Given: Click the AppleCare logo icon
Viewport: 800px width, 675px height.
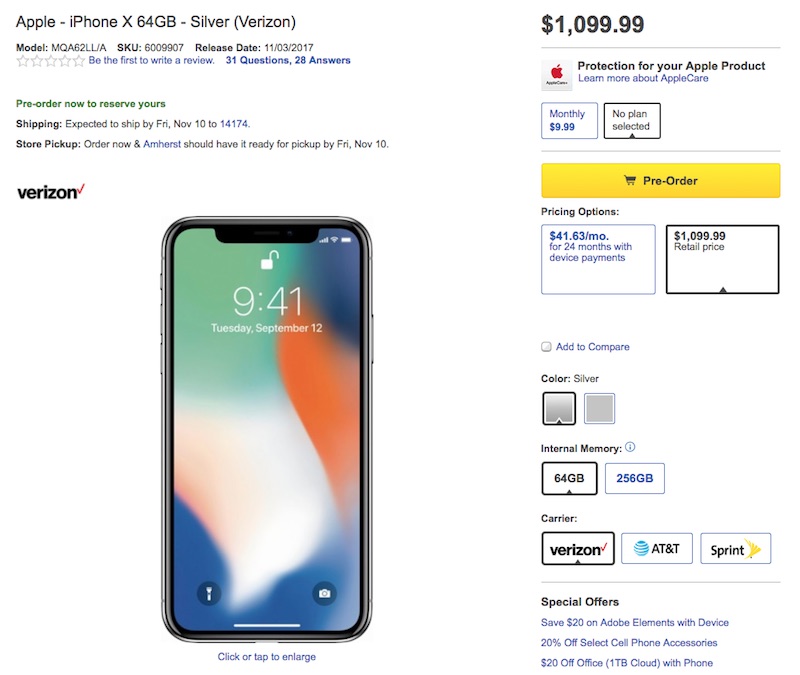Looking at the screenshot, I should tap(557, 75).
